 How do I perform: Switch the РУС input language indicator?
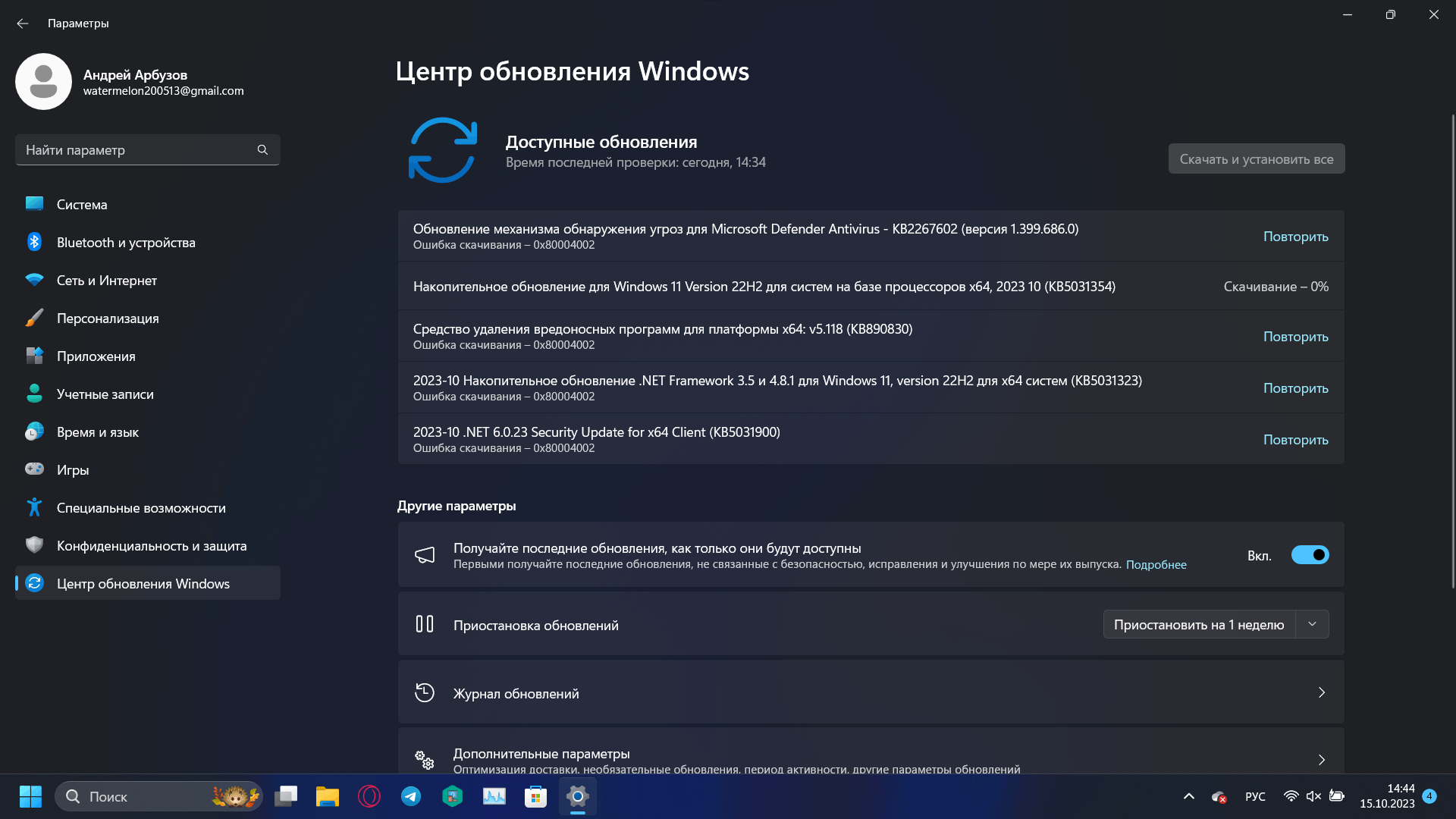point(1255,796)
